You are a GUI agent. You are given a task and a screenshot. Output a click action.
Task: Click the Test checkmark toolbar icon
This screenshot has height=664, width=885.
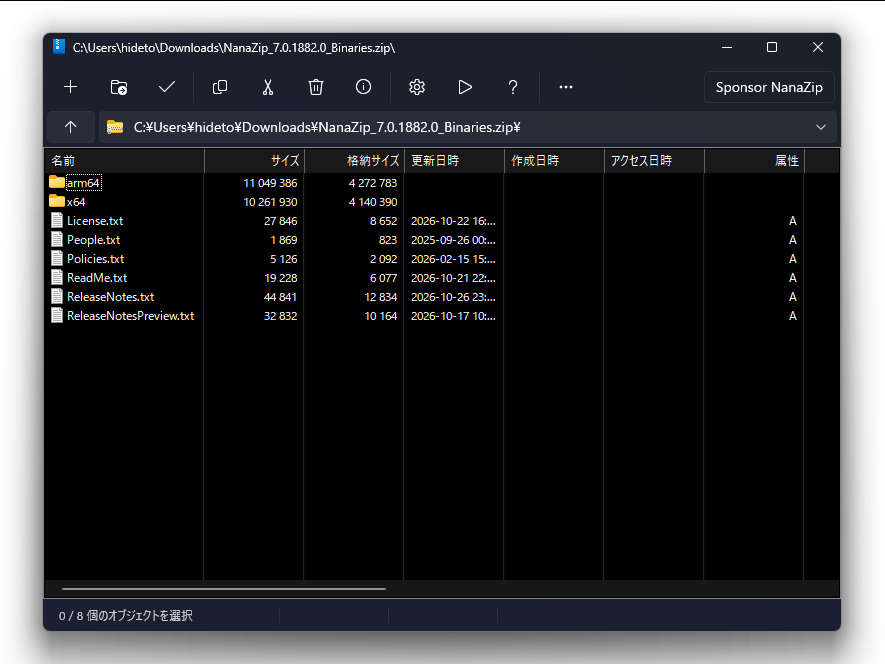coord(167,87)
